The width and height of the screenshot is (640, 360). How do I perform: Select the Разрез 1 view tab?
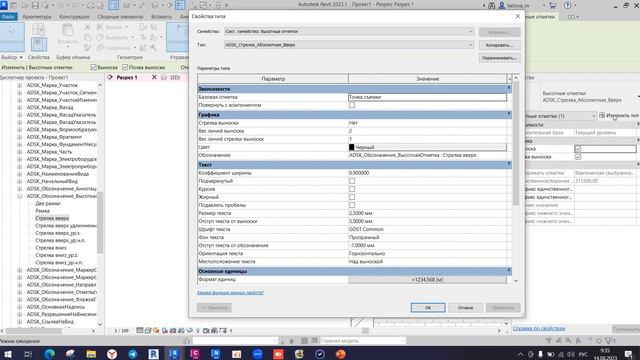[x=127, y=77]
